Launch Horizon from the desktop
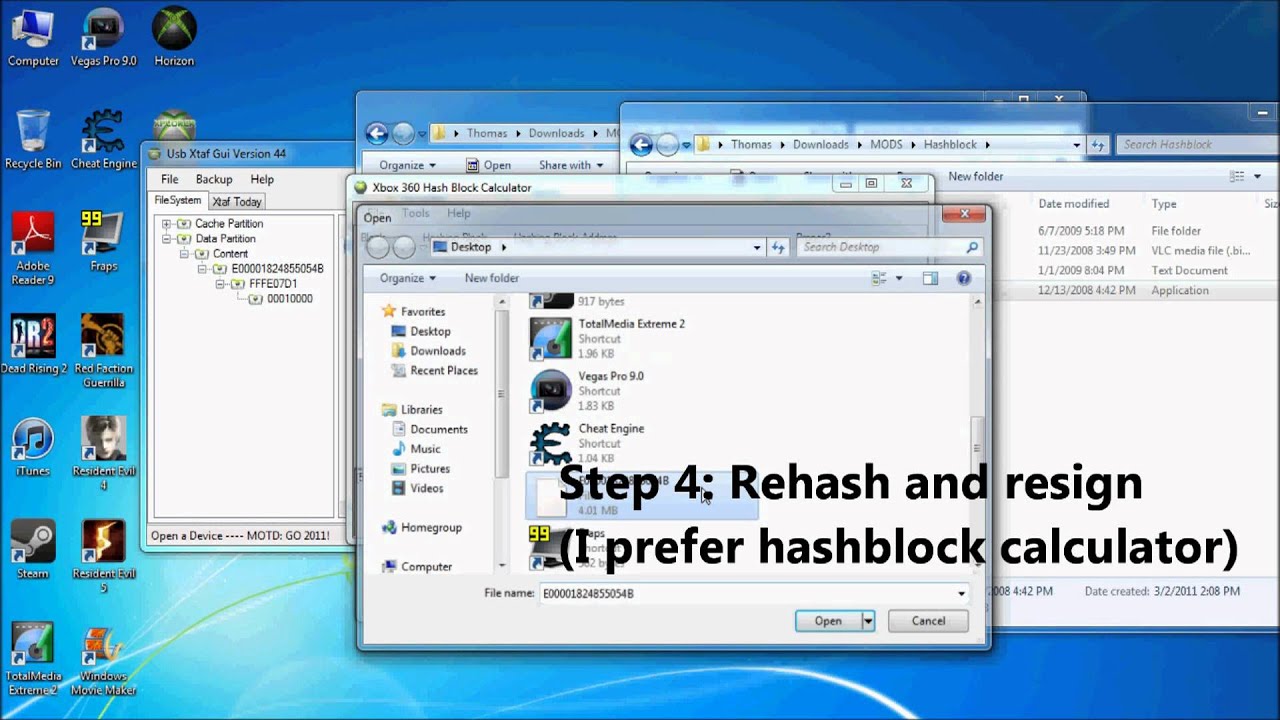The height and width of the screenshot is (720, 1280). 174,37
